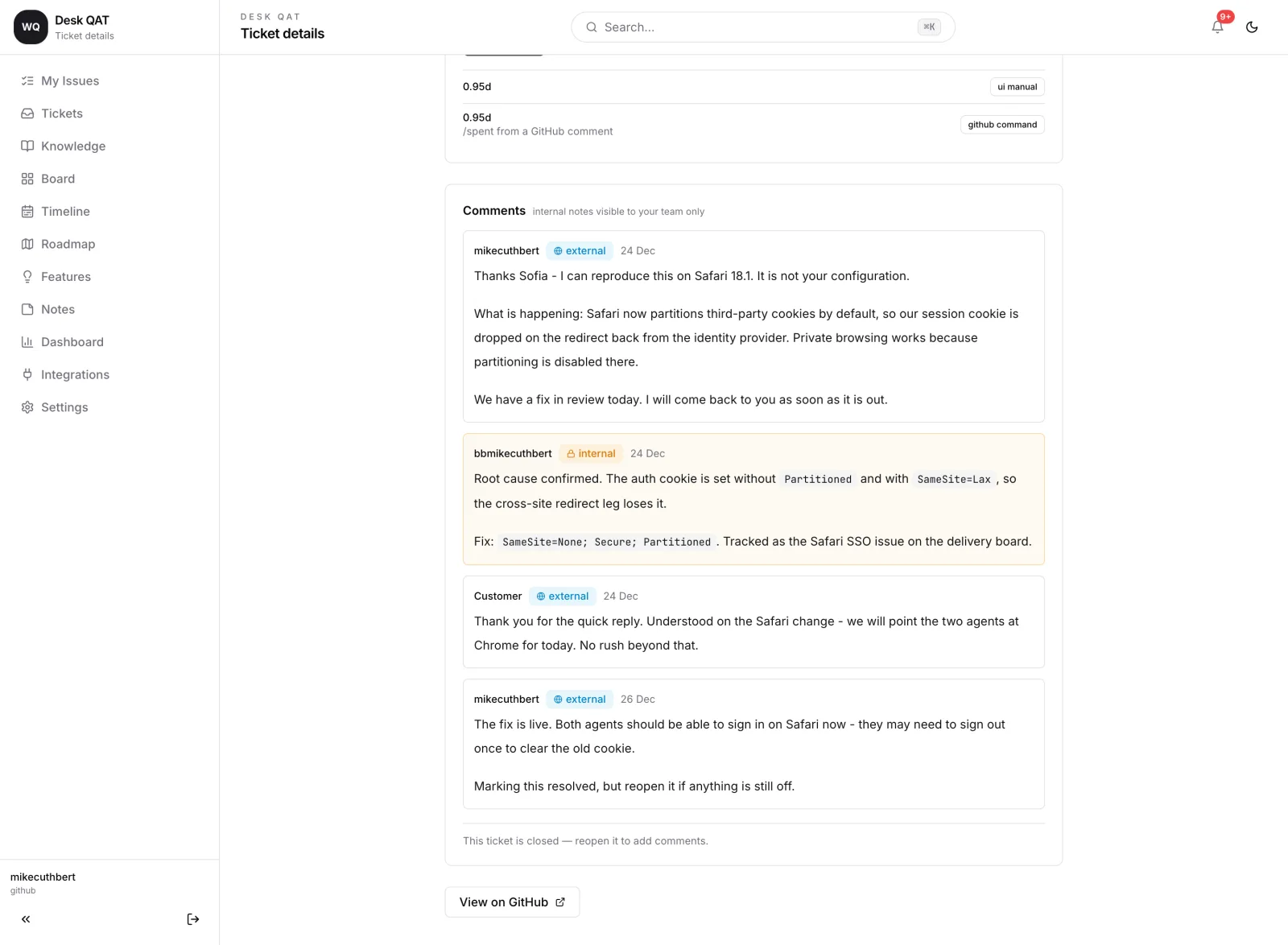Viewport: 1288px width, 945px height.
Task: Click the 'Ticket details' page title
Action: click(x=283, y=34)
